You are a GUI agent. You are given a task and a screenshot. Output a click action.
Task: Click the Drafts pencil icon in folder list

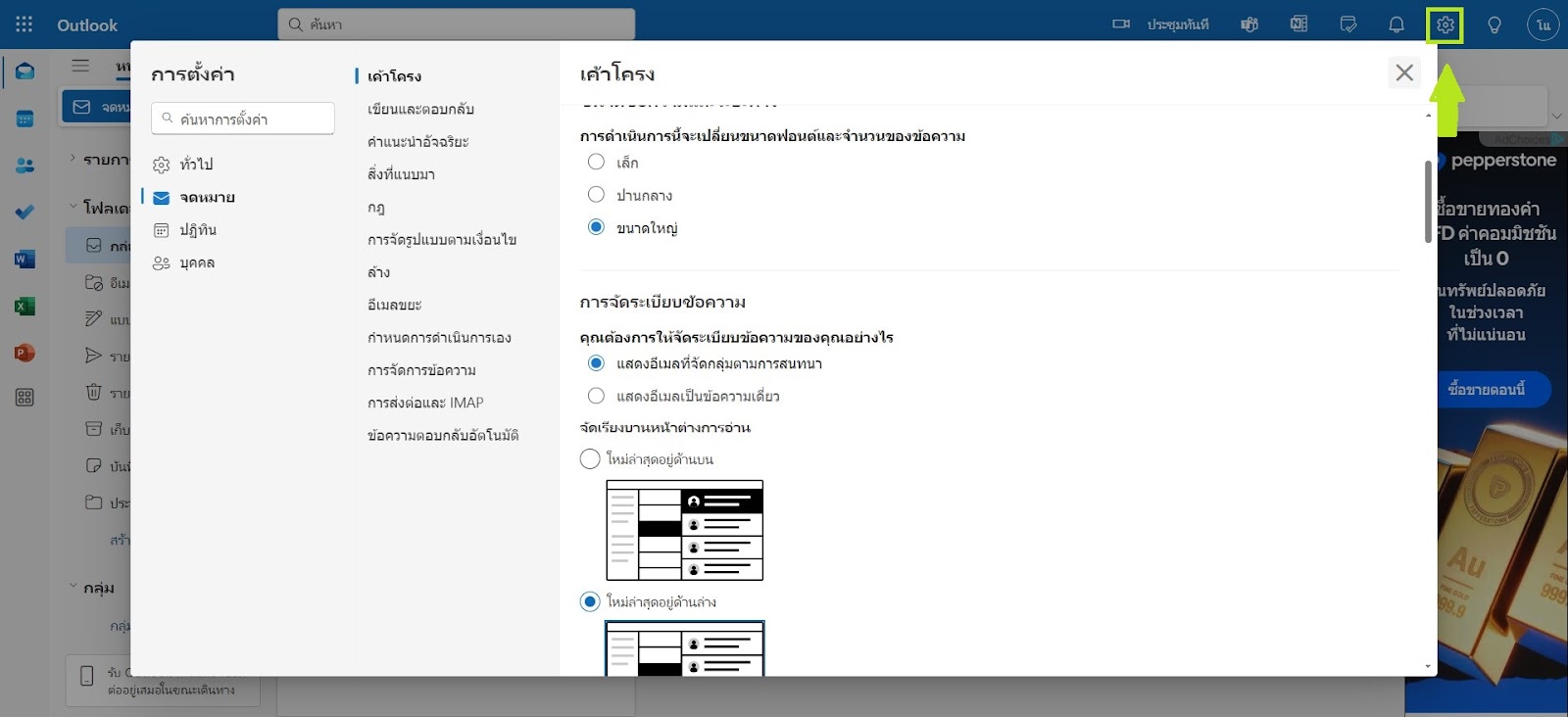tap(93, 318)
